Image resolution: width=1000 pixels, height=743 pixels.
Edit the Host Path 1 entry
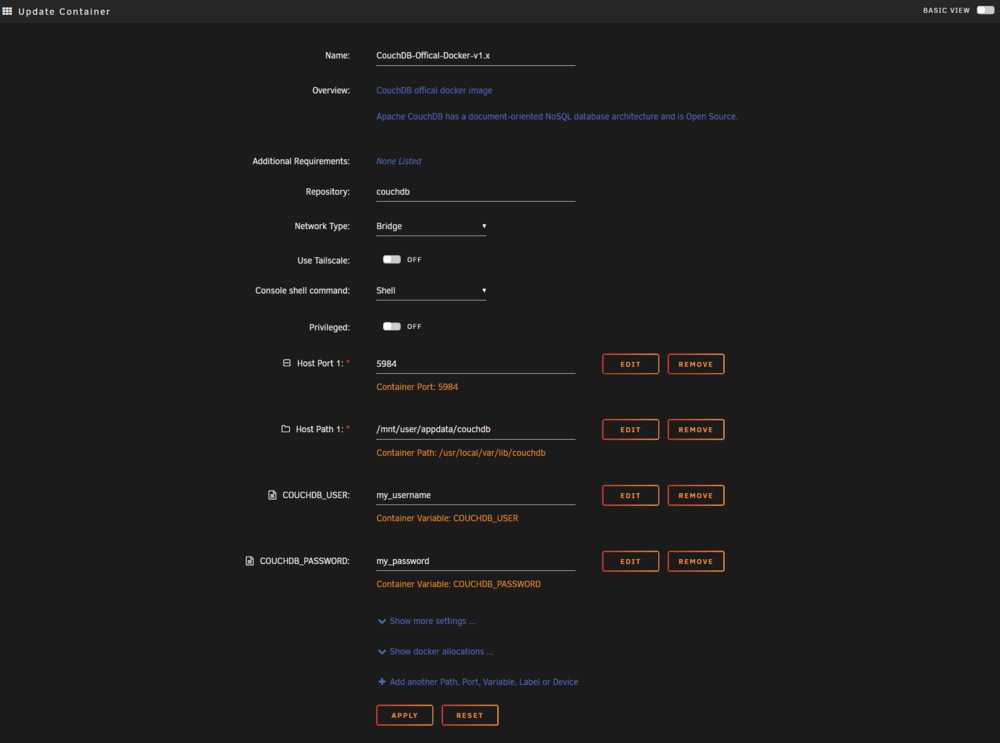pos(630,430)
